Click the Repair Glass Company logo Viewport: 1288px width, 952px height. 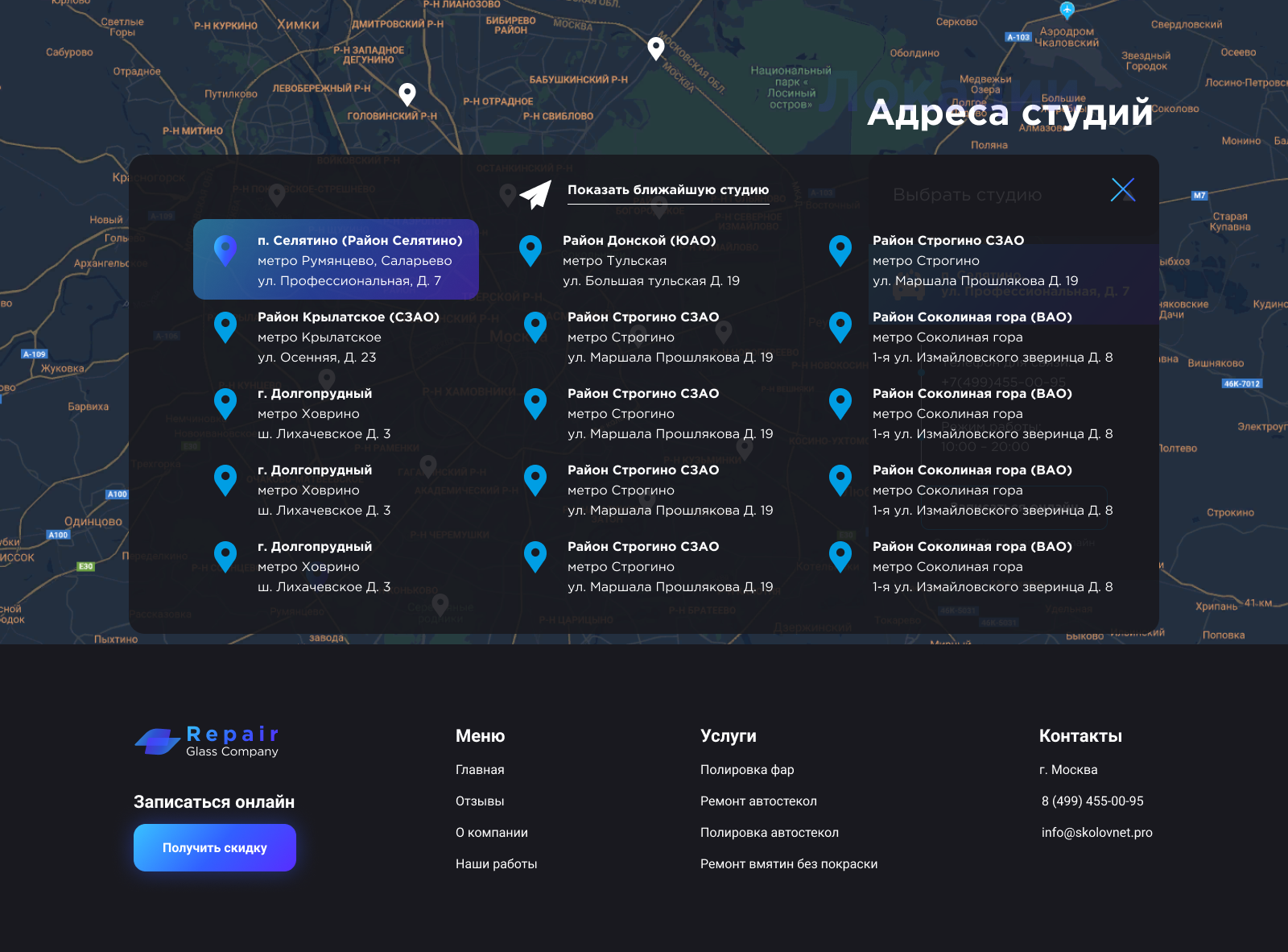205,740
